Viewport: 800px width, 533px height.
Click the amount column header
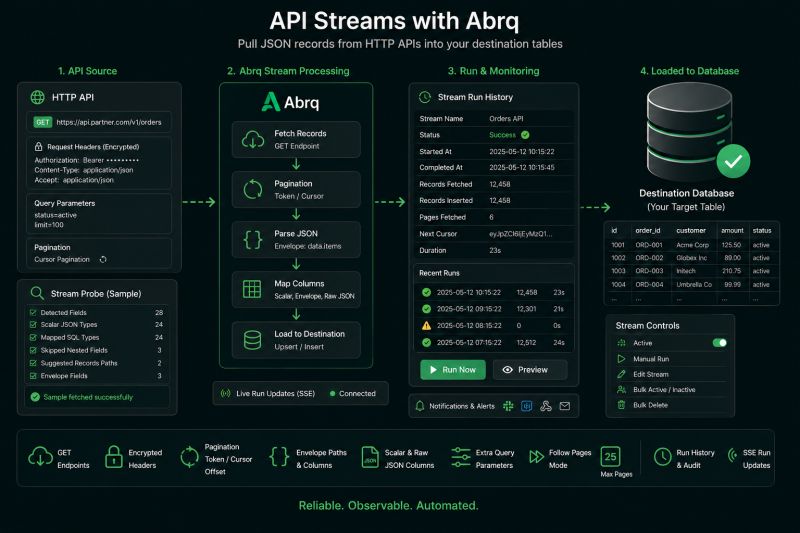[732, 231]
